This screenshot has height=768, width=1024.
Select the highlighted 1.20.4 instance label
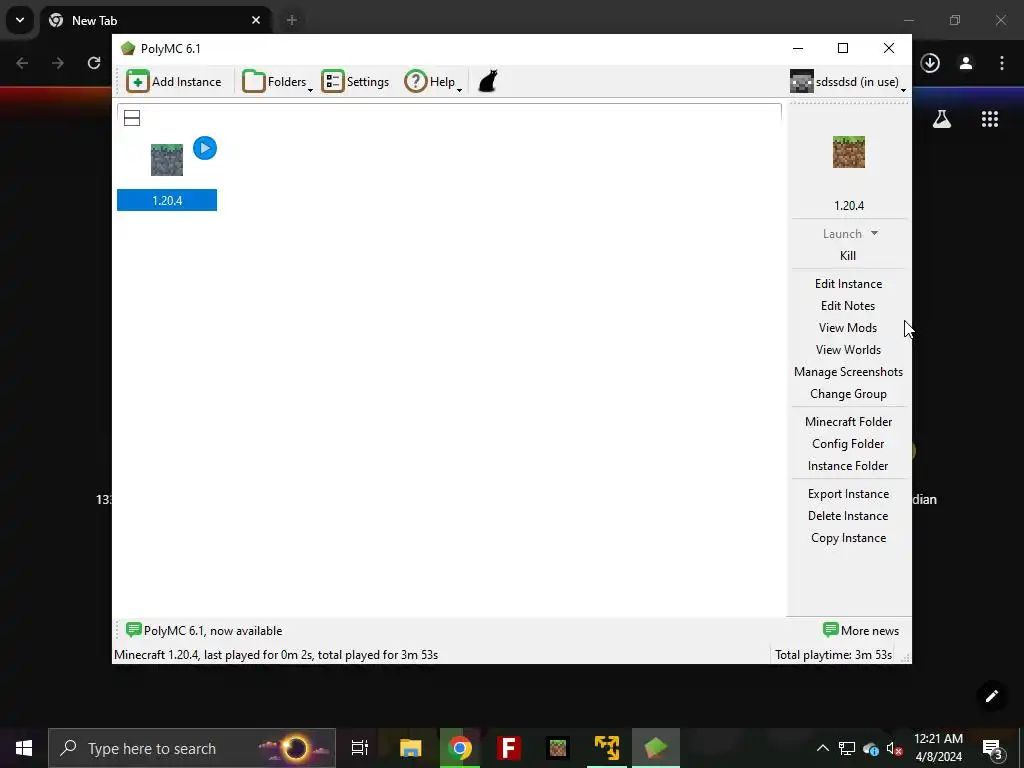167,200
